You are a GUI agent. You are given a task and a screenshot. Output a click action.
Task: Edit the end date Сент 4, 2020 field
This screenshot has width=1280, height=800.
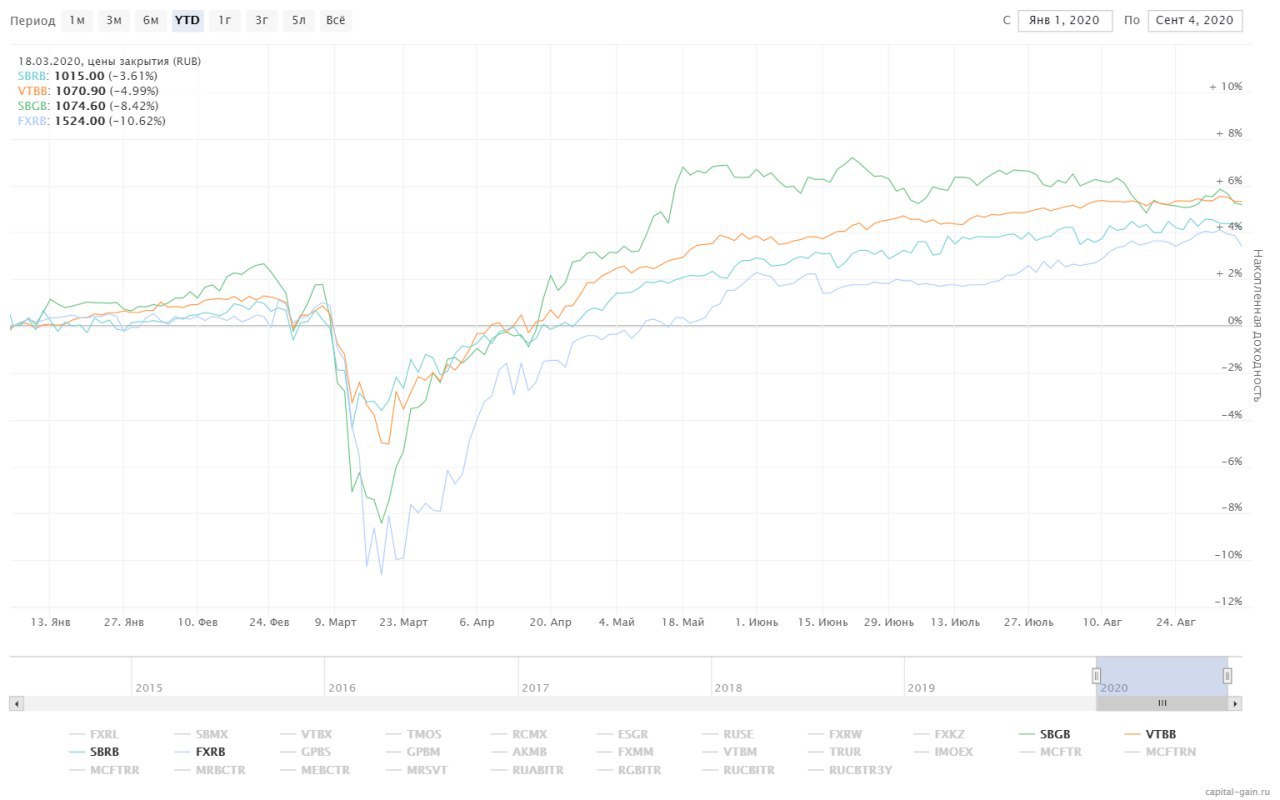[x=1196, y=20]
